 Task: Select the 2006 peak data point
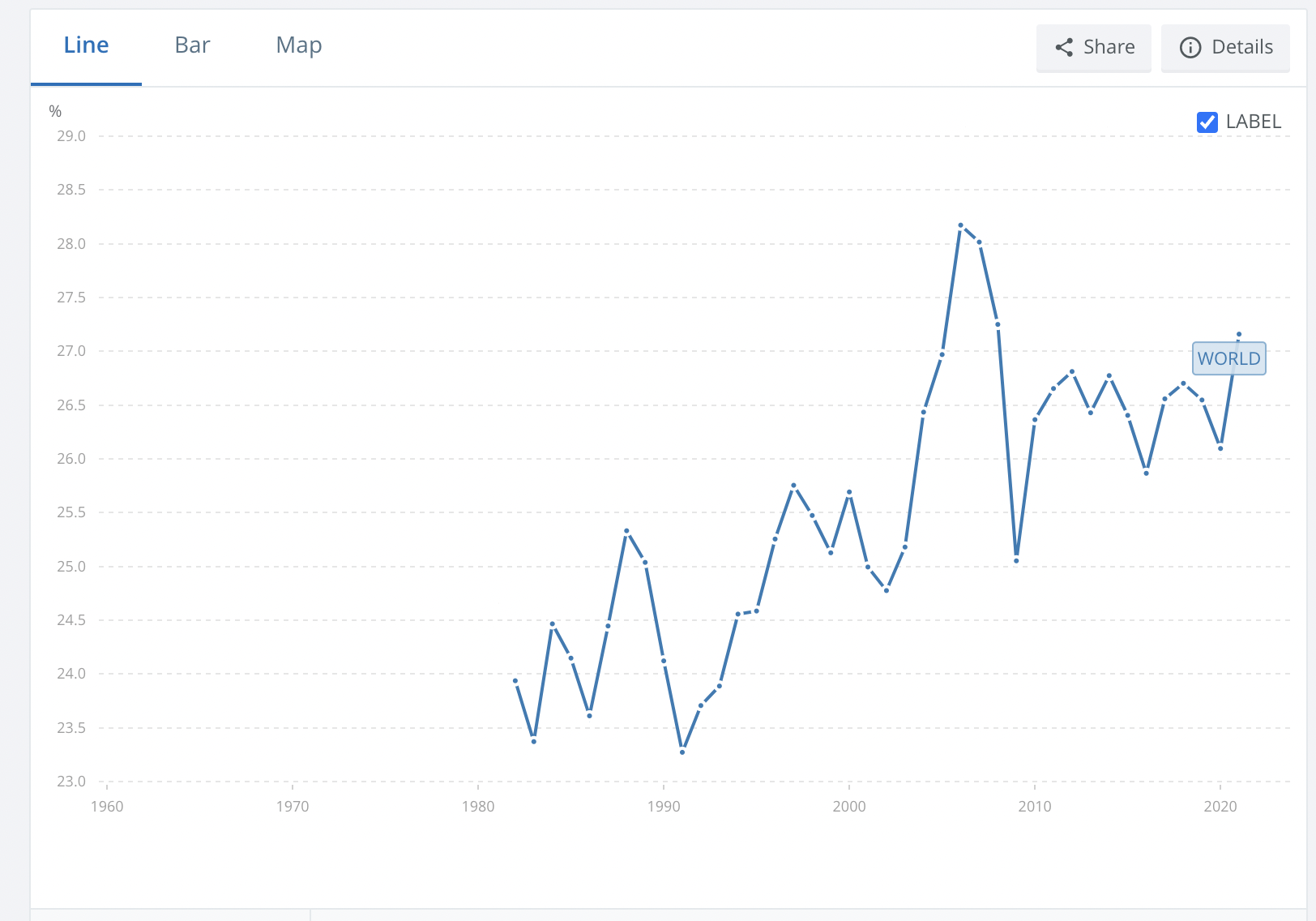tap(960, 225)
